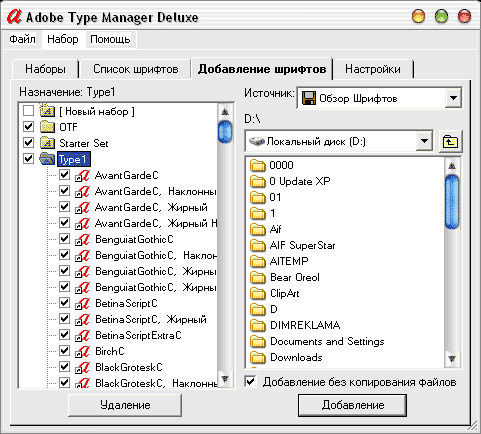Select the Type1 set label
481x434 pixels.
pos(73,159)
